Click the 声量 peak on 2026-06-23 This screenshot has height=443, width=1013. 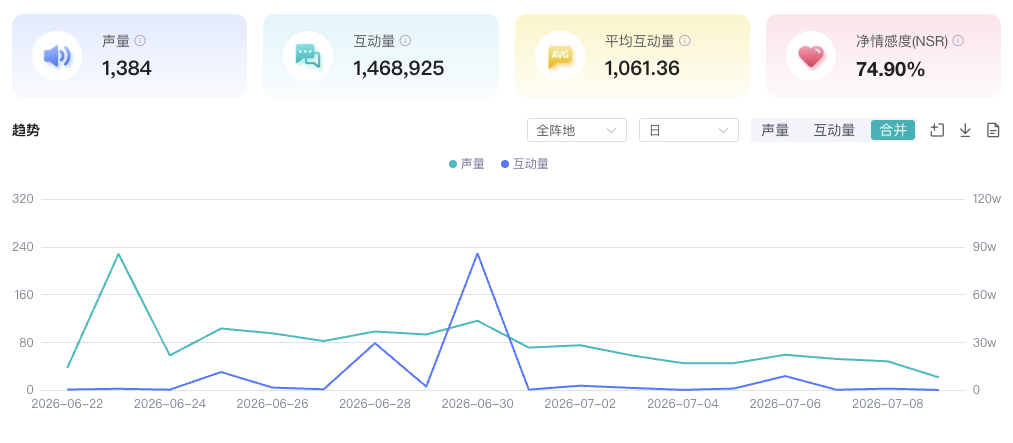tap(118, 254)
